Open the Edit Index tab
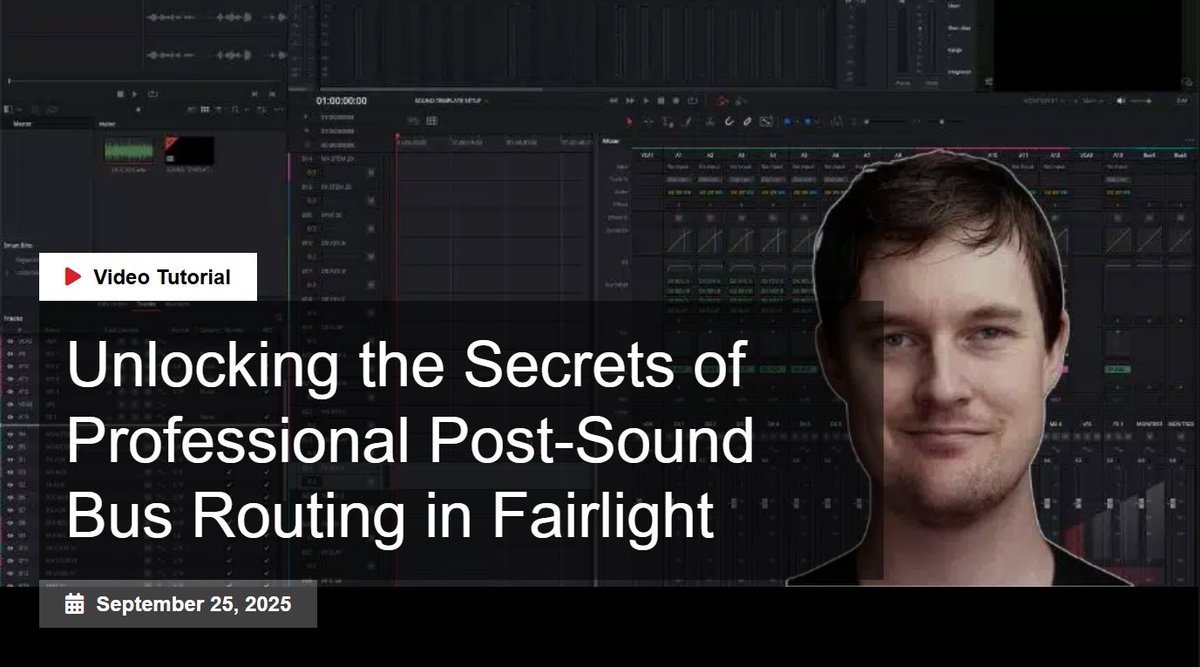This screenshot has height=667, width=1200. [x=111, y=304]
